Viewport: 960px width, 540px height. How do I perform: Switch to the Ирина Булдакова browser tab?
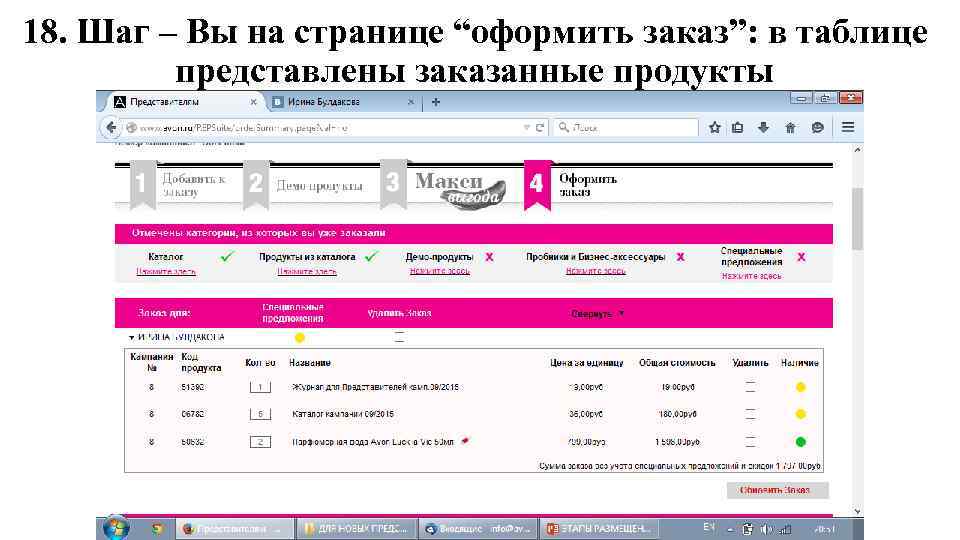click(x=344, y=102)
